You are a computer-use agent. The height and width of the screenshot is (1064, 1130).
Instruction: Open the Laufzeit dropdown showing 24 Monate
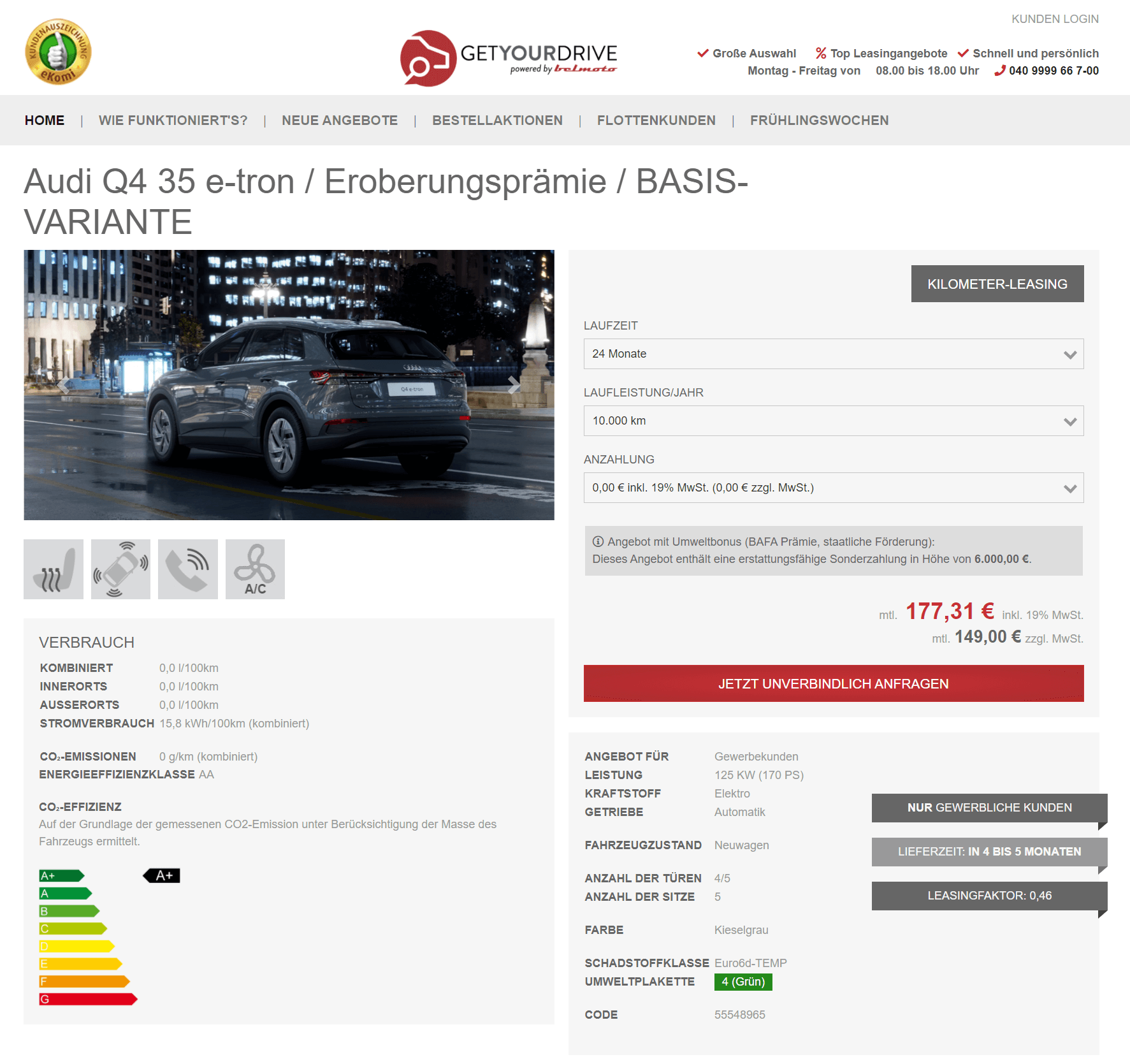(834, 354)
